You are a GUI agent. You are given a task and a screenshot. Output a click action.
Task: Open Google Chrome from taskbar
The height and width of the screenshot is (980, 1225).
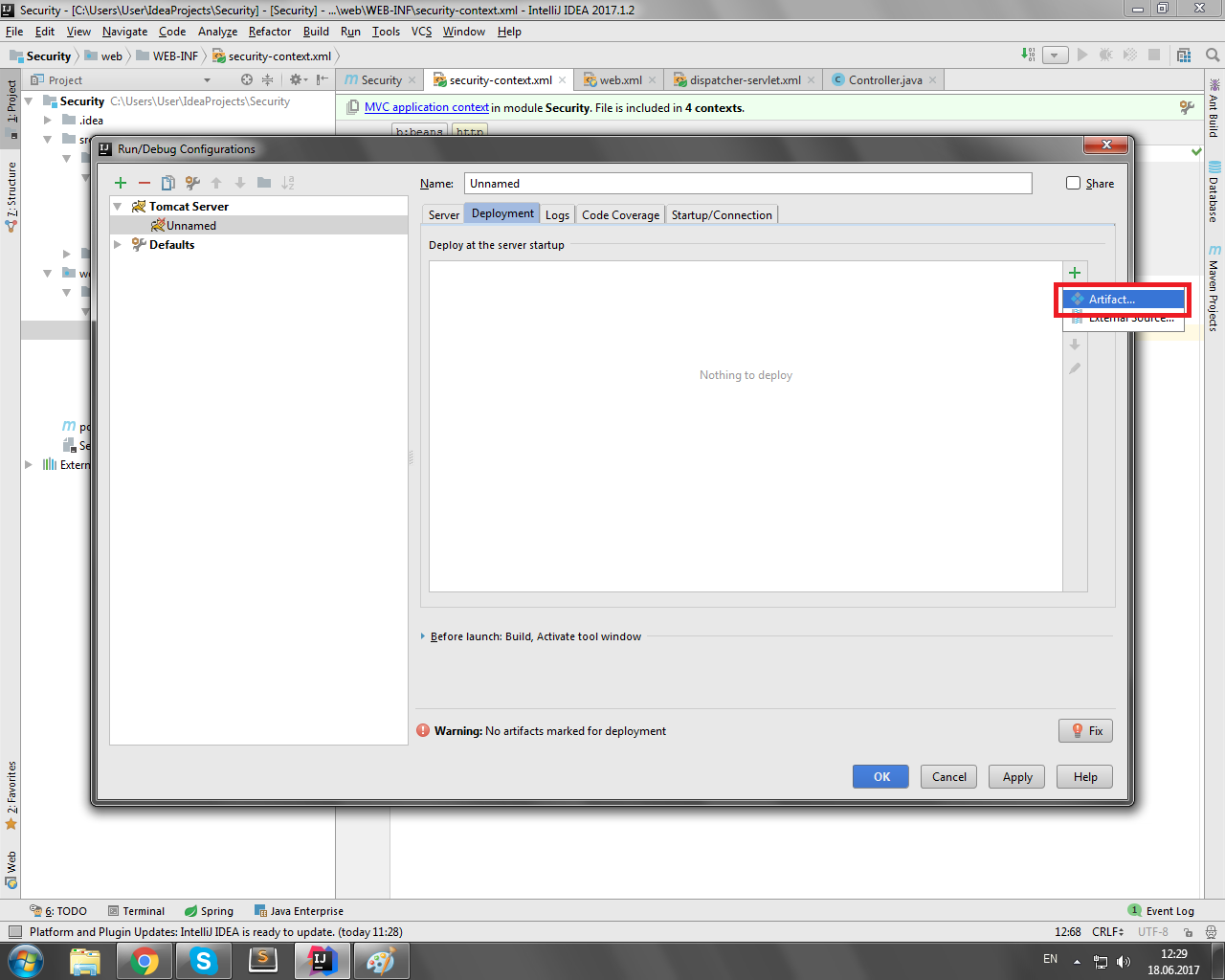click(x=145, y=960)
